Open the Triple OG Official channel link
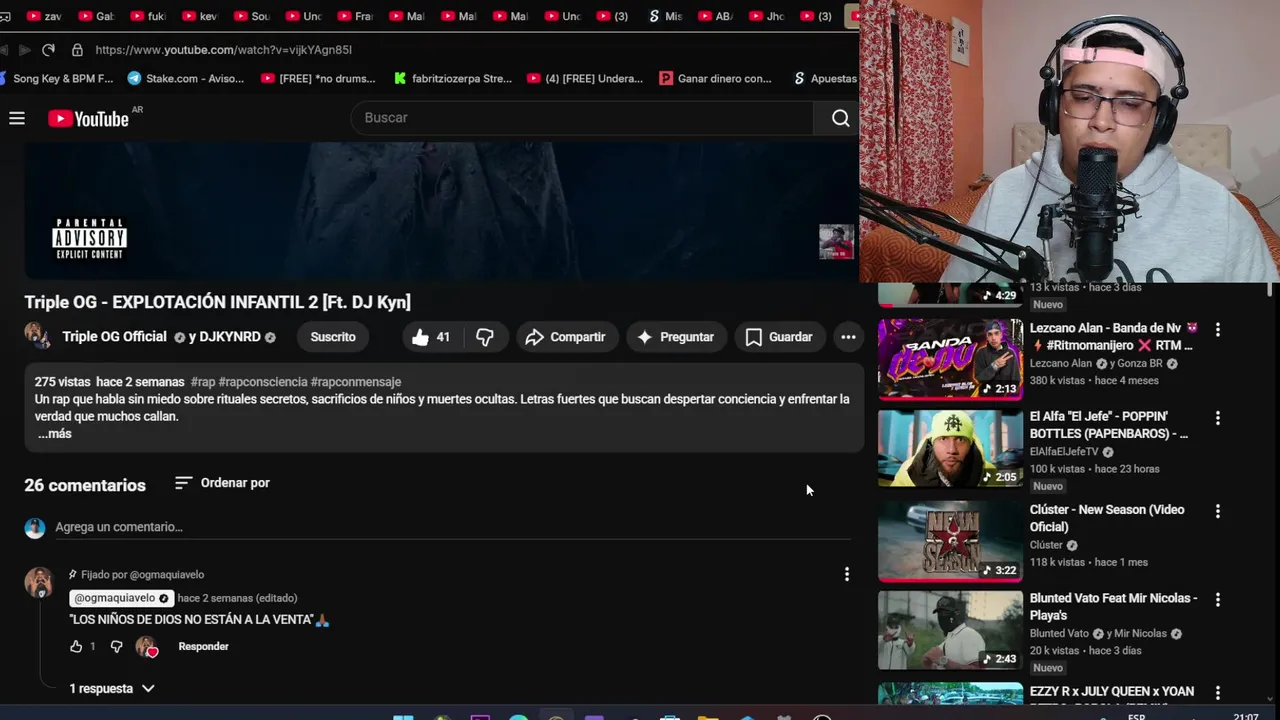This screenshot has width=1280, height=720. click(x=114, y=337)
